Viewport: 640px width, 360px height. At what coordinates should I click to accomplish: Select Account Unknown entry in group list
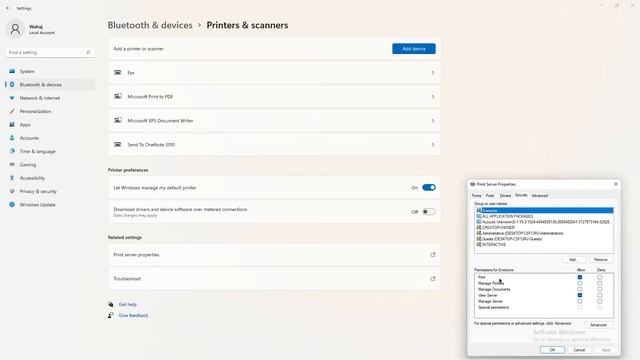tap(544, 222)
